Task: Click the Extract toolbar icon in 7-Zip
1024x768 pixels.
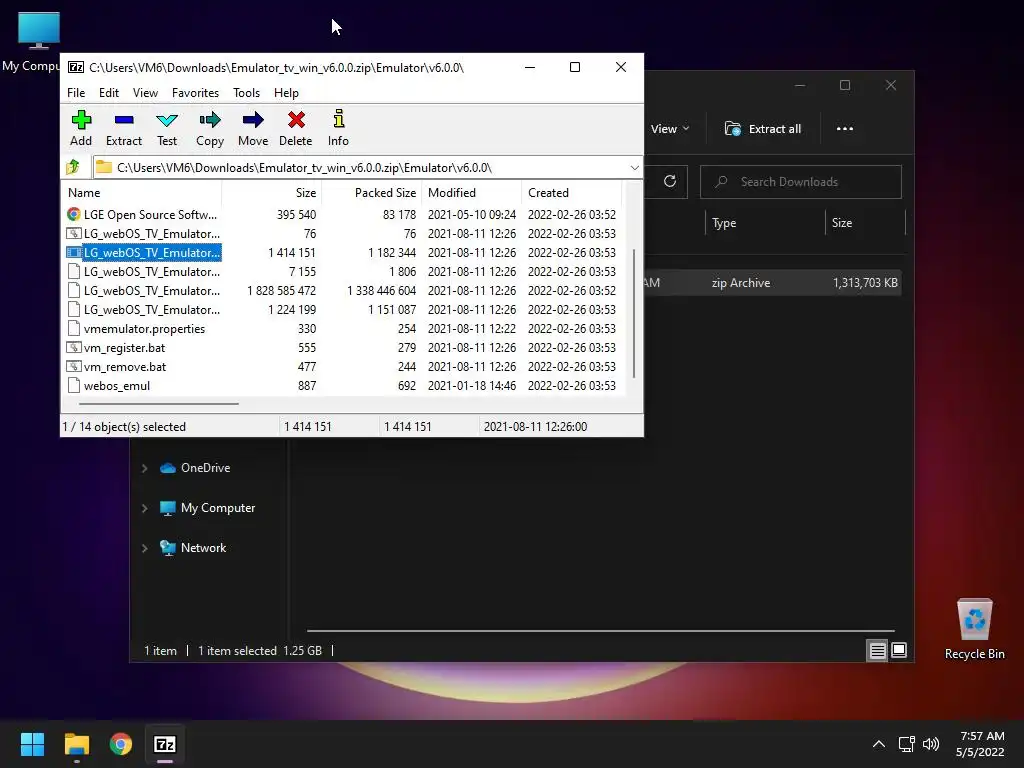Action: pyautogui.click(x=123, y=128)
